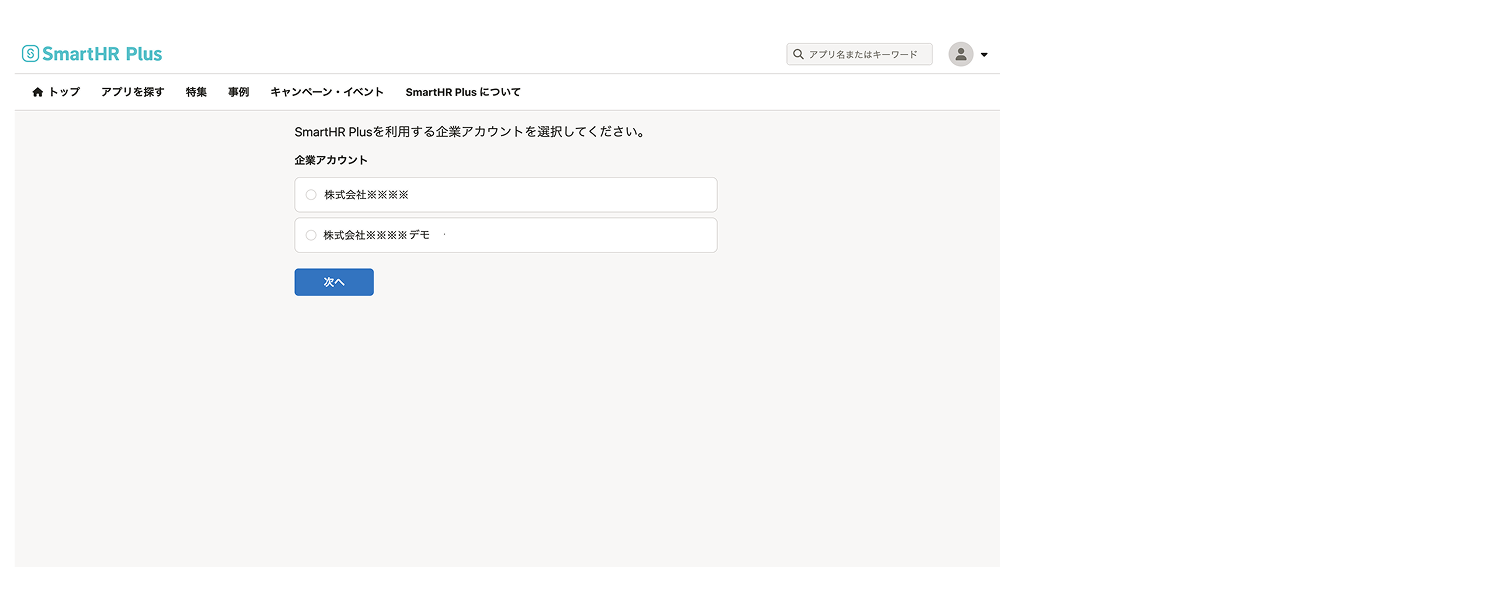This screenshot has height=607, width=1497.
Task: Click the 株式会社※※※※ account label text
Action: click(366, 195)
